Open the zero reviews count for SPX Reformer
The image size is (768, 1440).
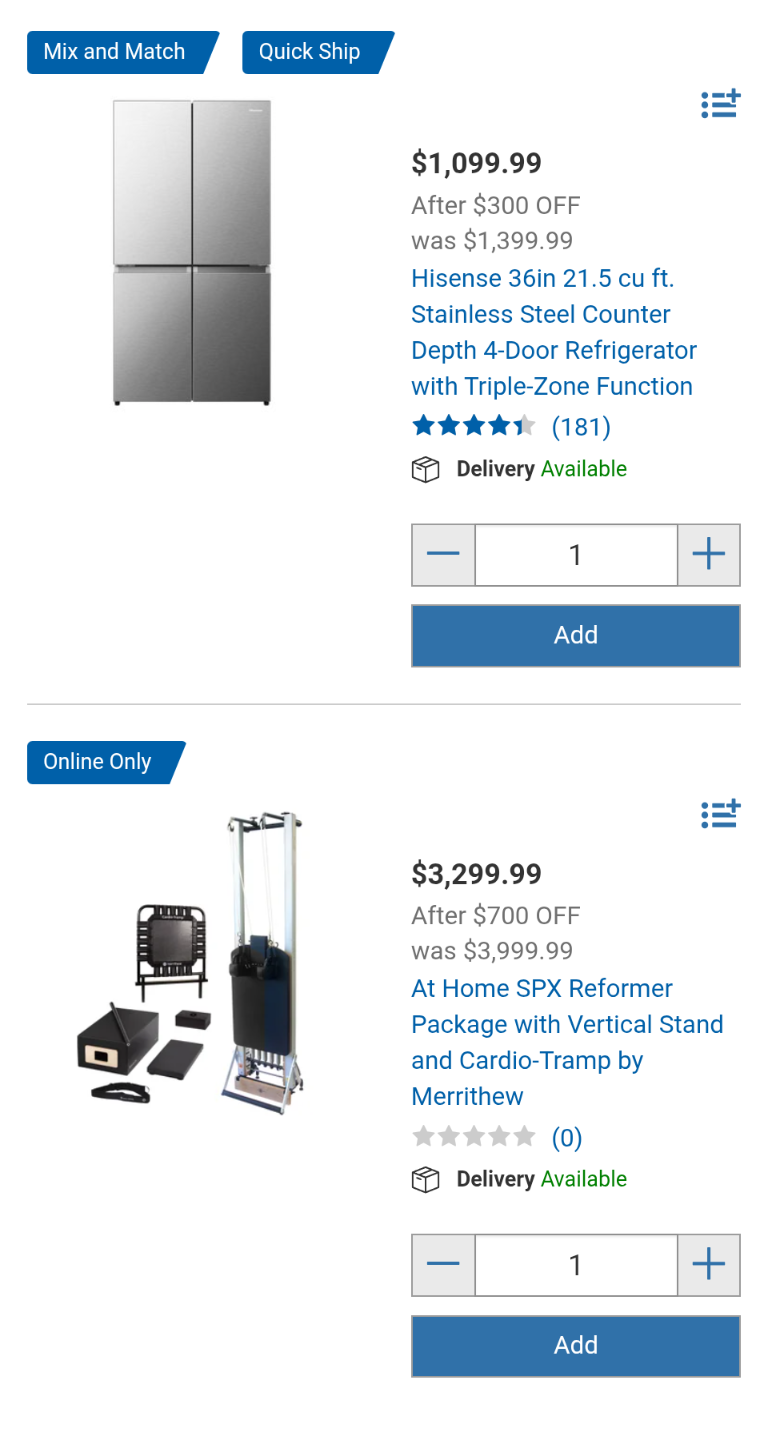point(567,1138)
